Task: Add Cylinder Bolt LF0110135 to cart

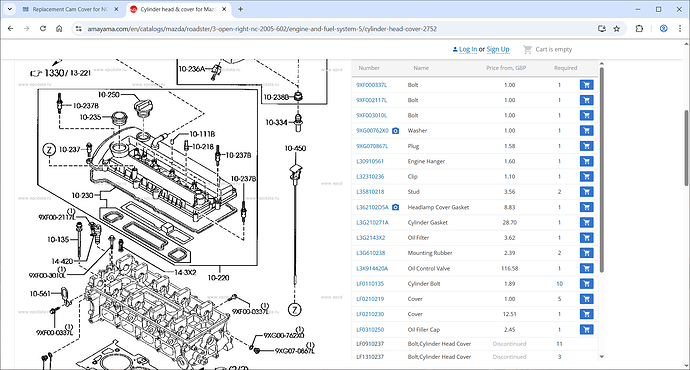Action: 586,284
